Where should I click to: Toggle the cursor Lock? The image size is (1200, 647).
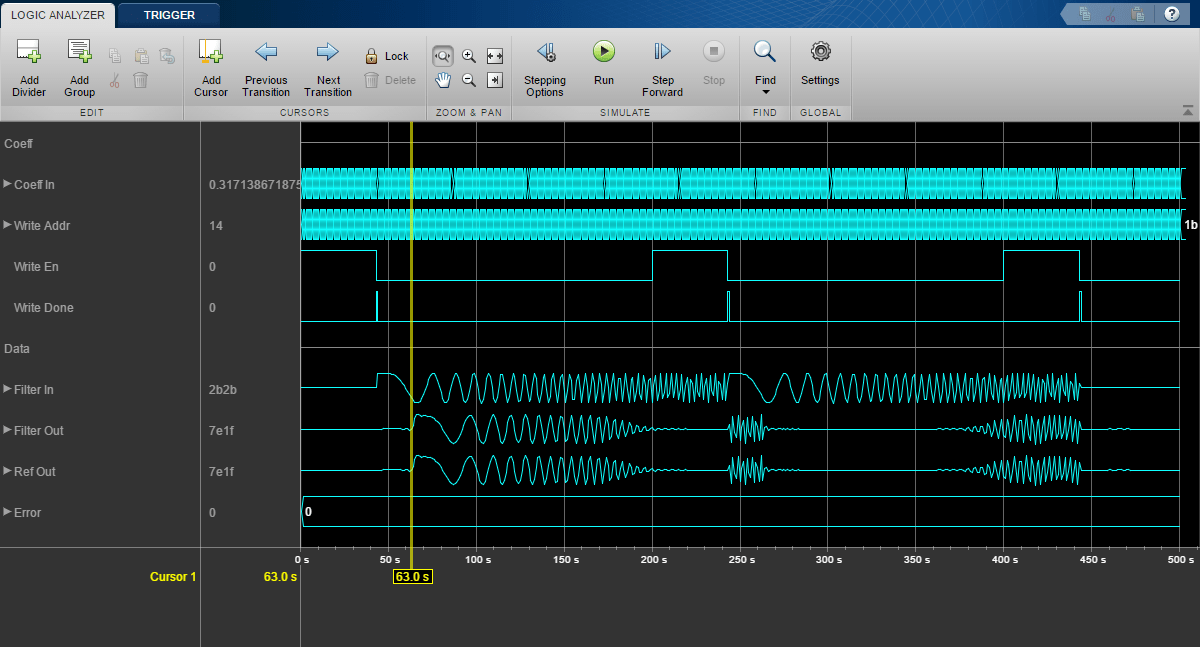(x=386, y=56)
